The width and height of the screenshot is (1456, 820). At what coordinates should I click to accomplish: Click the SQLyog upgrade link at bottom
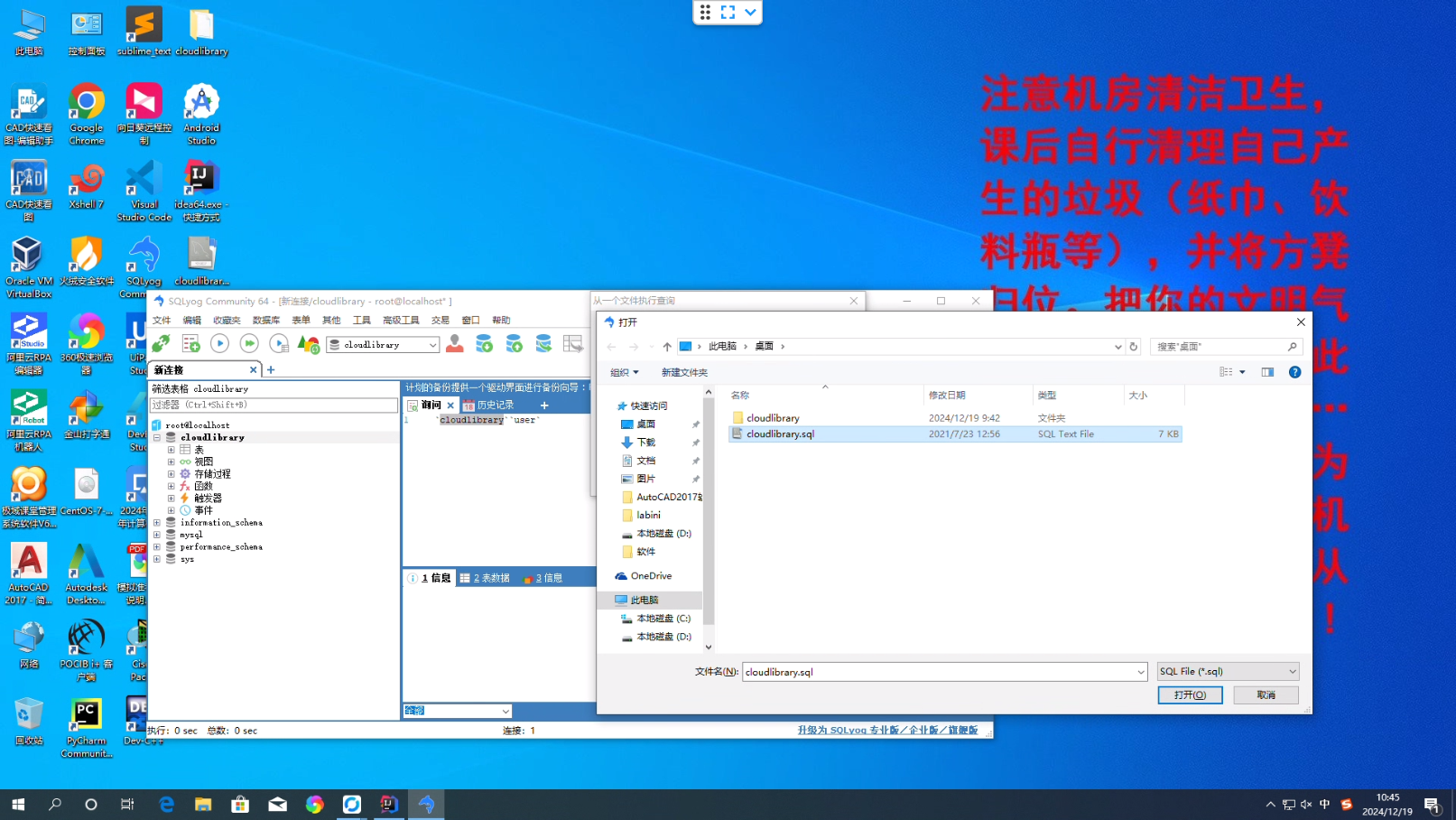coord(887,731)
